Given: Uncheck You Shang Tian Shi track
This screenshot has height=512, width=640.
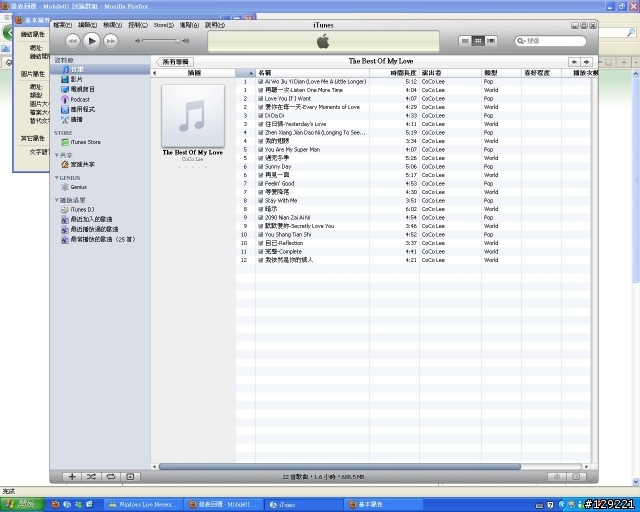Looking at the screenshot, I should click(261, 235).
